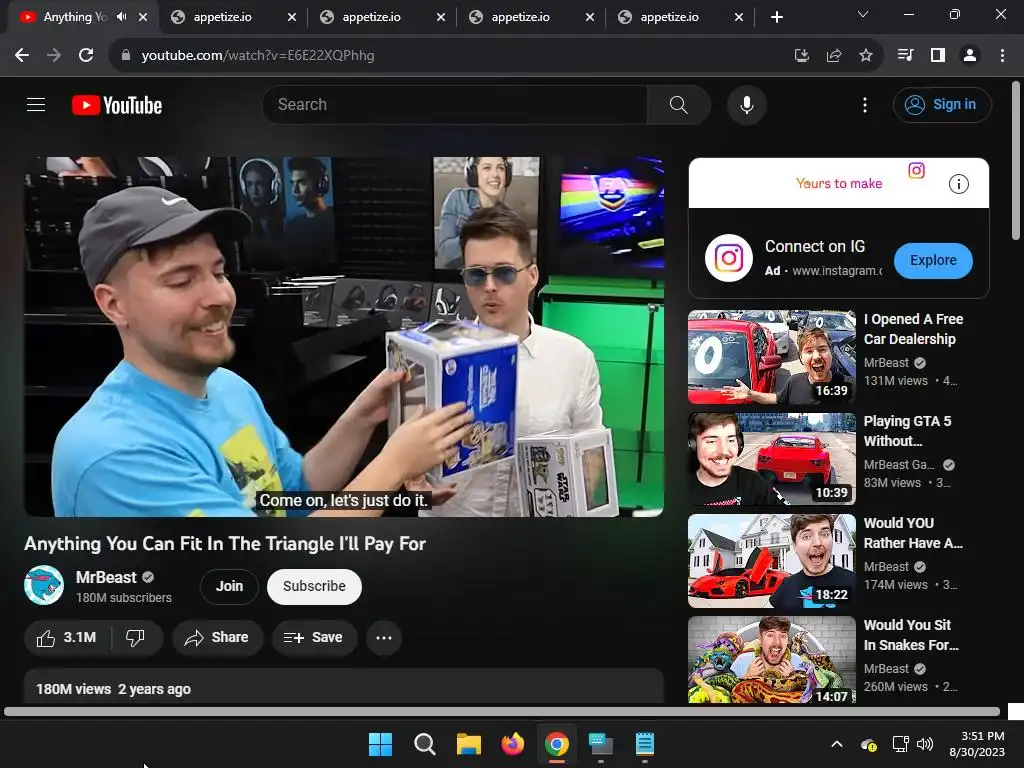Screen dimensions: 1024x768
Task: Click the horizontal scrollbar at bottom
Action: pos(502,711)
